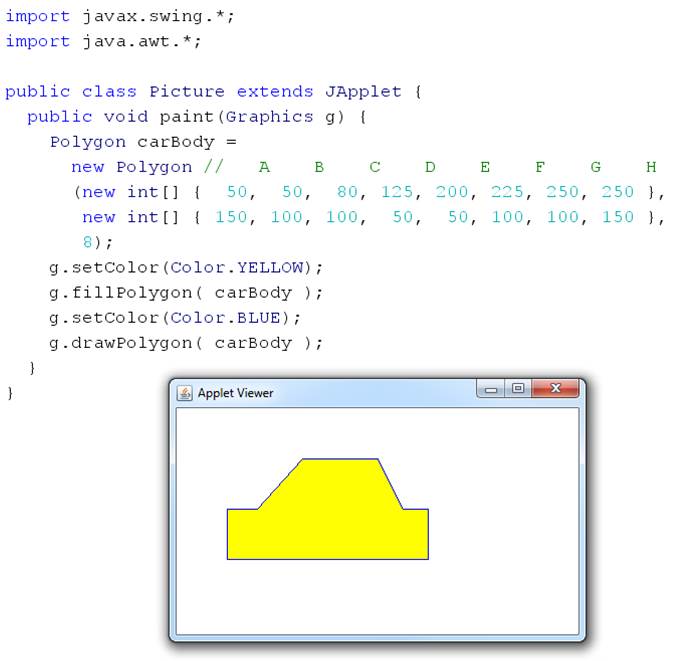The height and width of the screenshot is (661, 675).
Task: Click comment letter H
Action: click(651, 167)
